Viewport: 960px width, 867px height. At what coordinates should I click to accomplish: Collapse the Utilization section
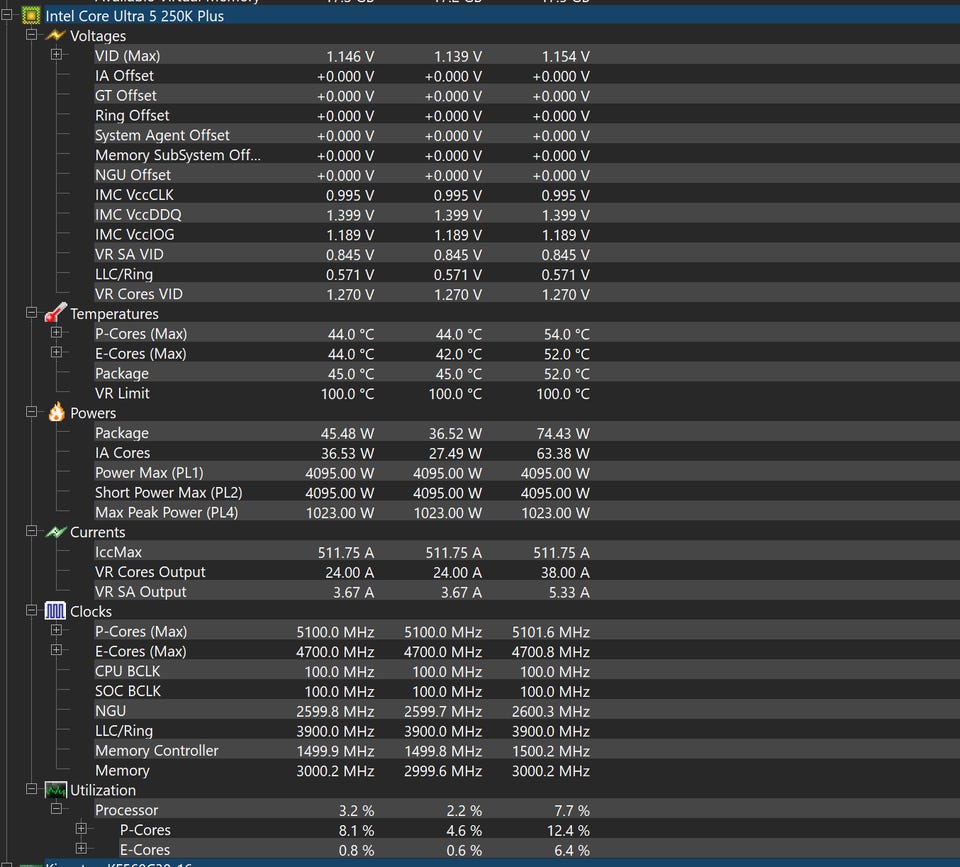pos(31,789)
